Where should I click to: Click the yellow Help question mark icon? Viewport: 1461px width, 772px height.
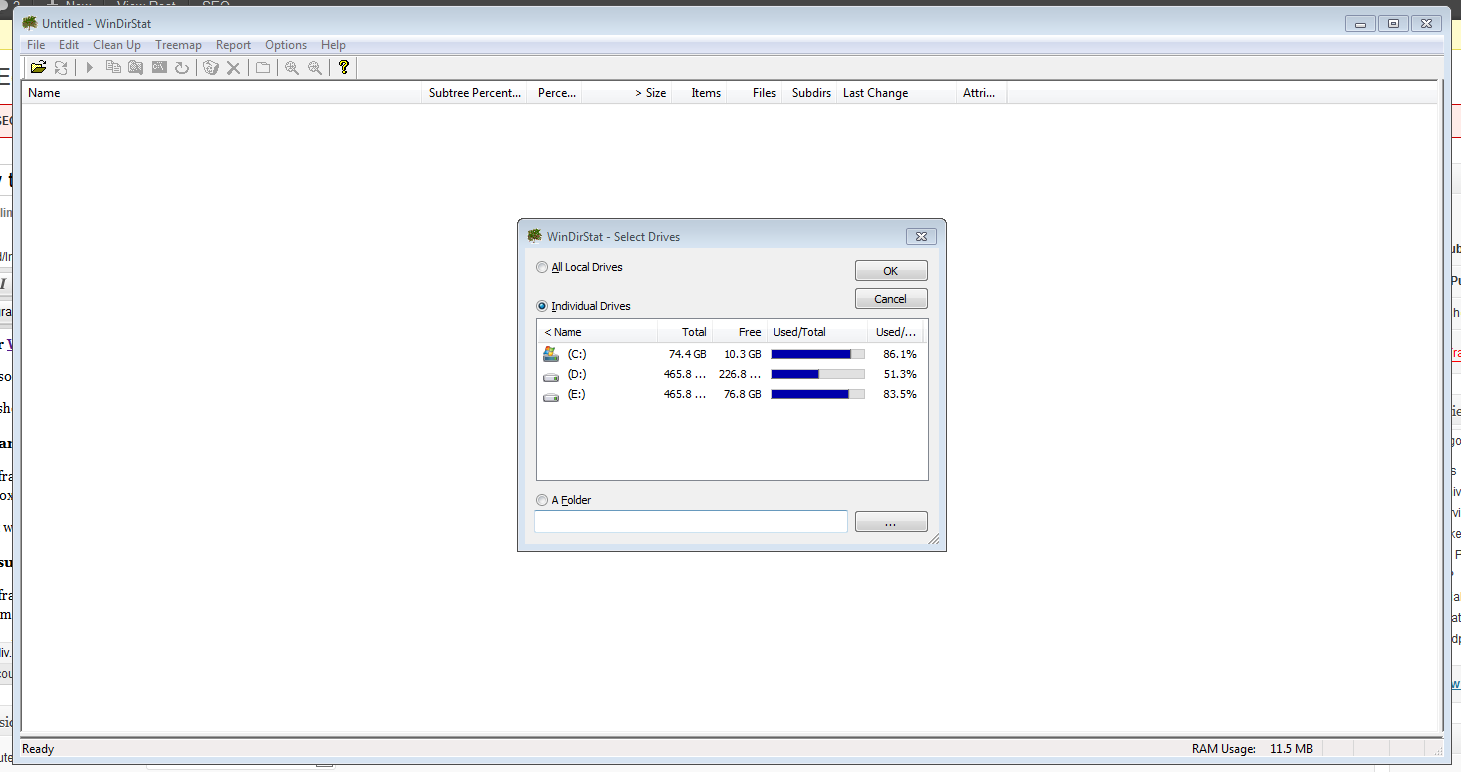tap(343, 68)
